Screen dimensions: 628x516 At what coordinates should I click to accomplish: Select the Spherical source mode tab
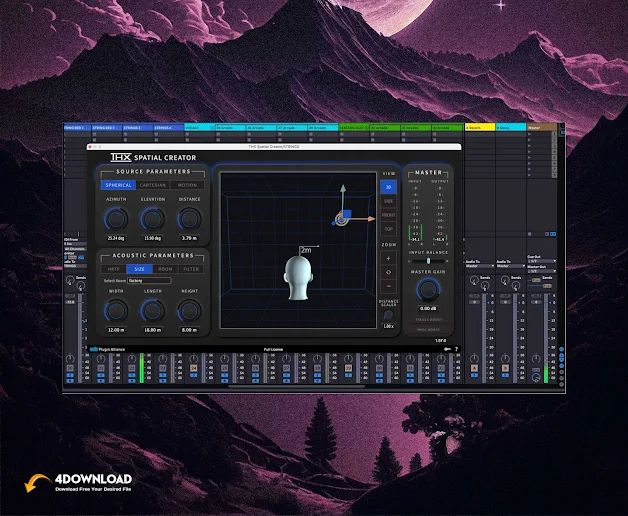(x=118, y=185)
